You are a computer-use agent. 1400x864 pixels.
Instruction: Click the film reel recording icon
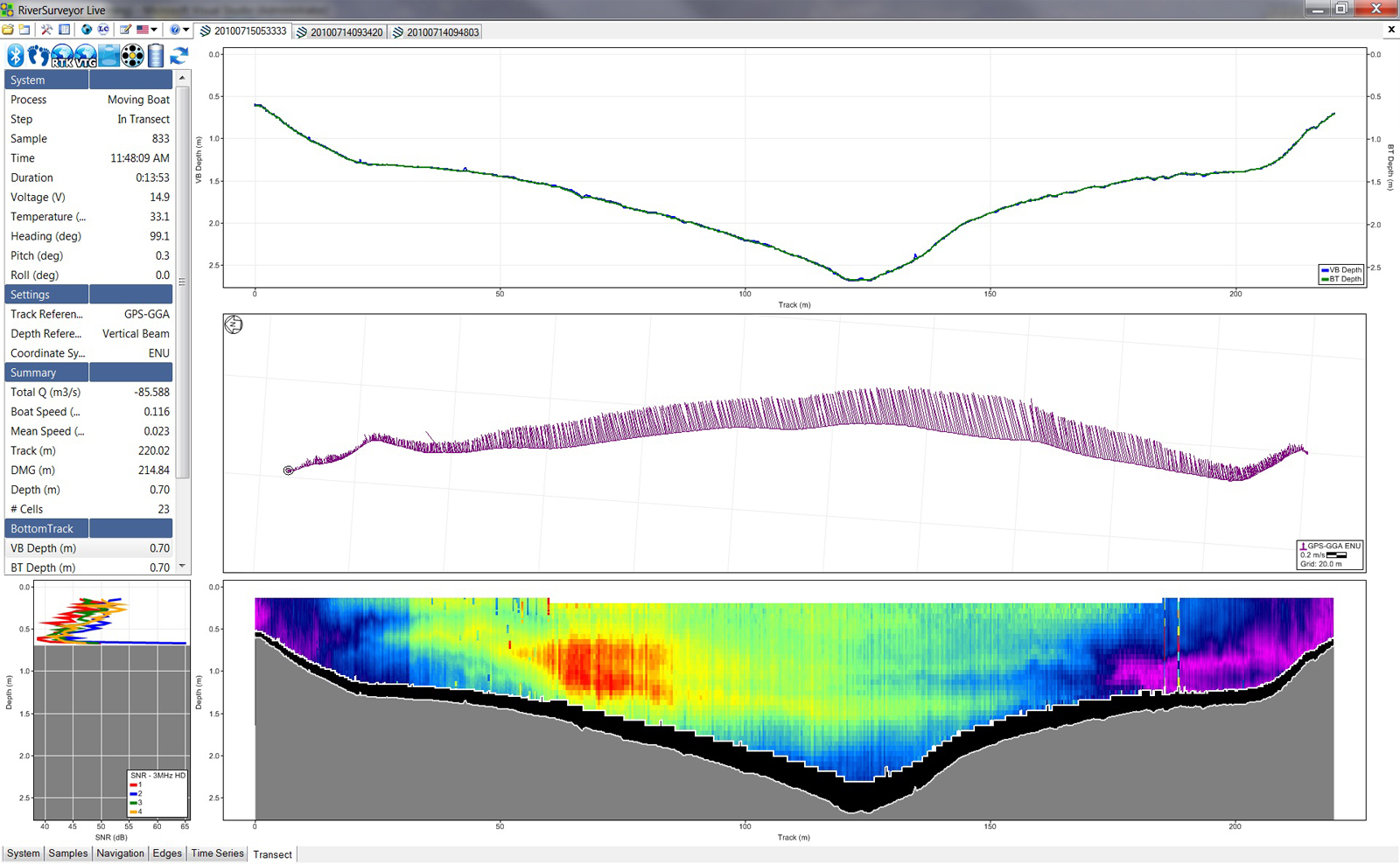tap(132, 56)
